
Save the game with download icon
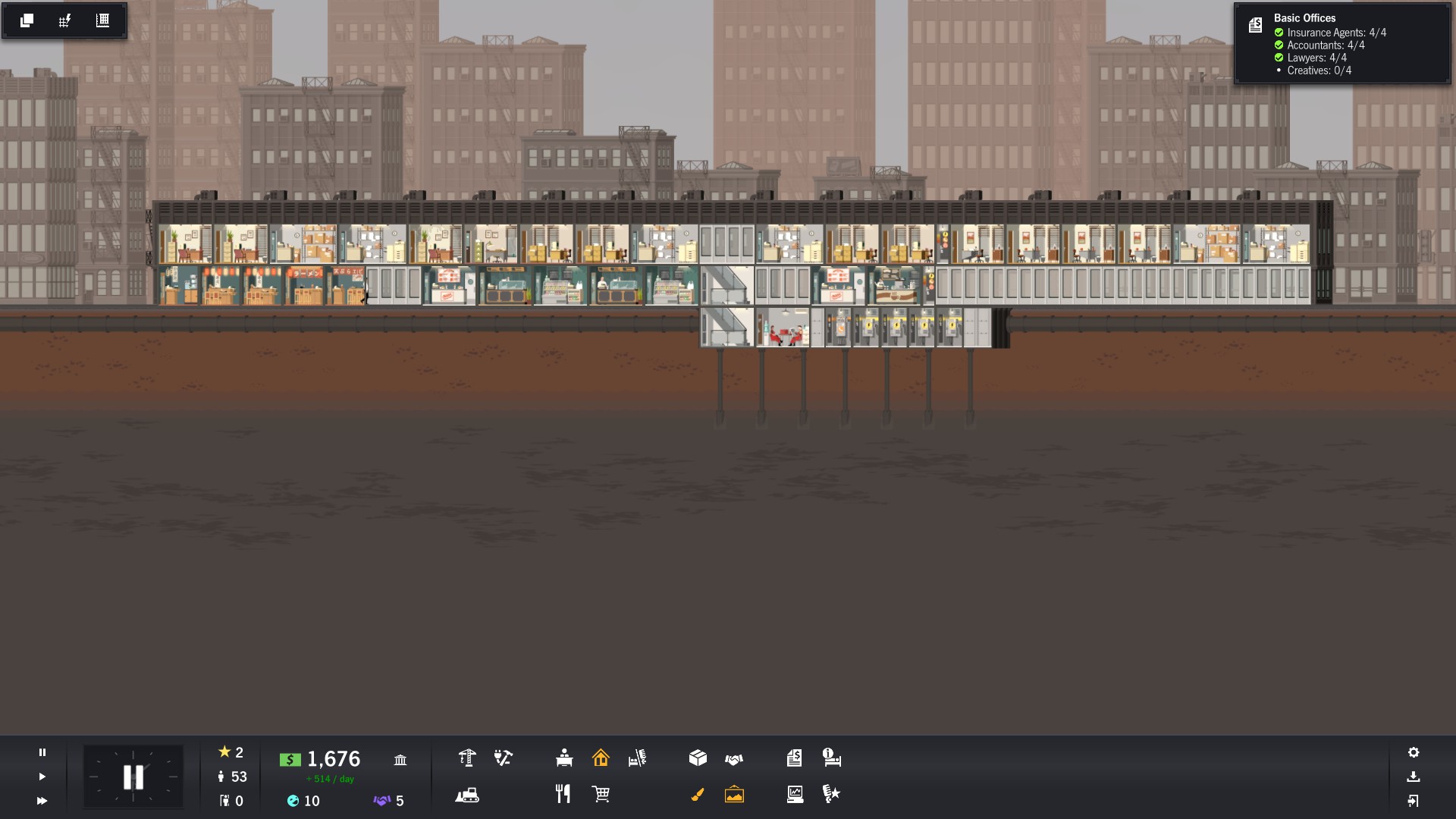(x=1414, y=777)
